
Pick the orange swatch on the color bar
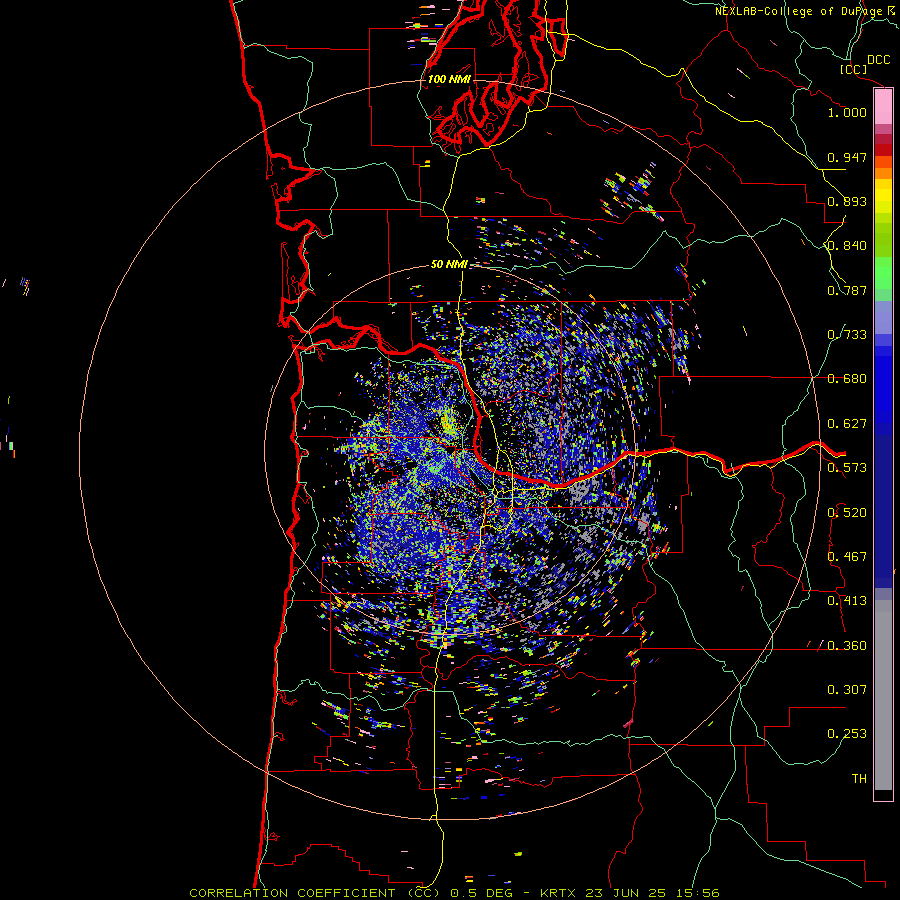(x=883, y=173)
